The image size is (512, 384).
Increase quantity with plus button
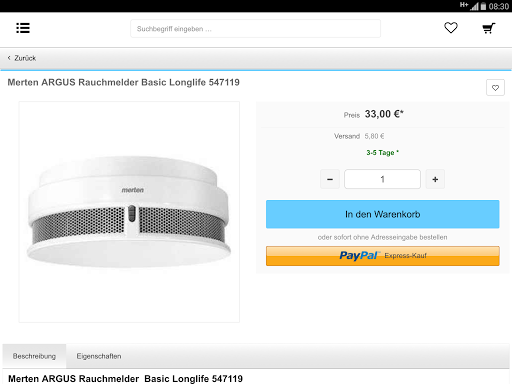tap(435, 179)
